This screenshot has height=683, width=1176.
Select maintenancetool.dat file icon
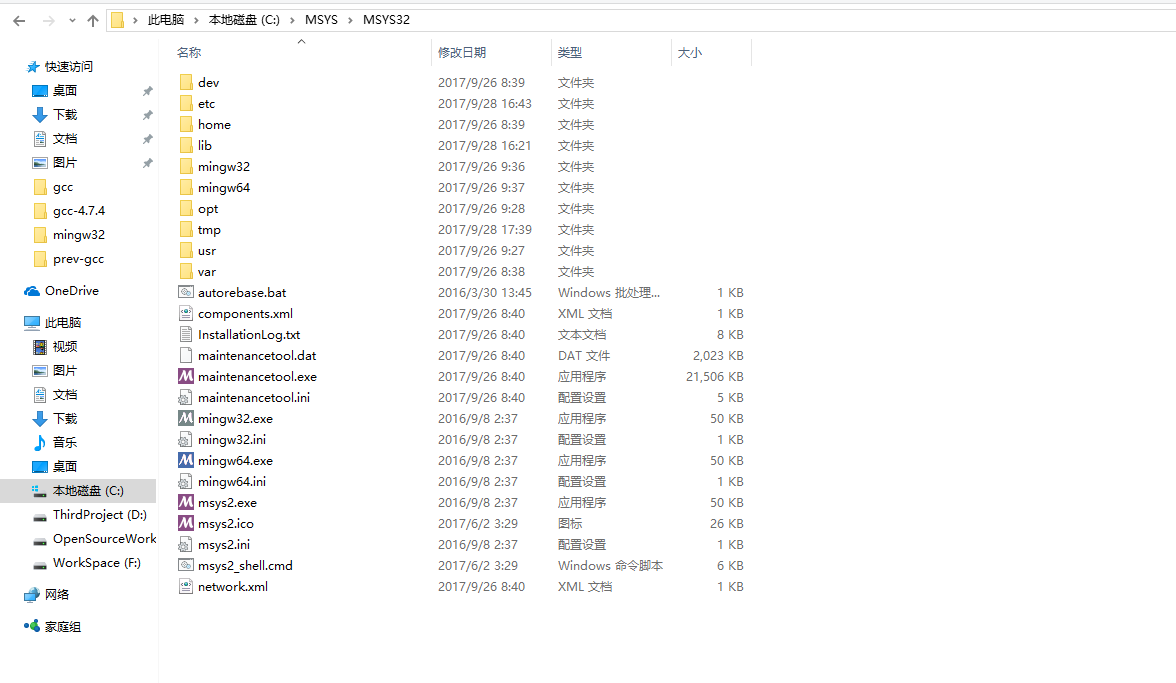tap(186, 355)
